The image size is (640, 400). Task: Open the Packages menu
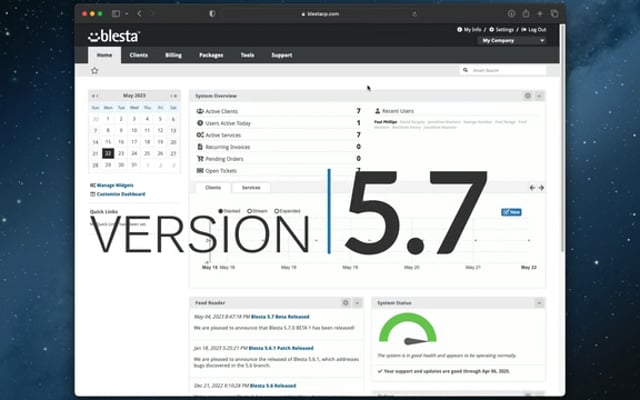211,55
